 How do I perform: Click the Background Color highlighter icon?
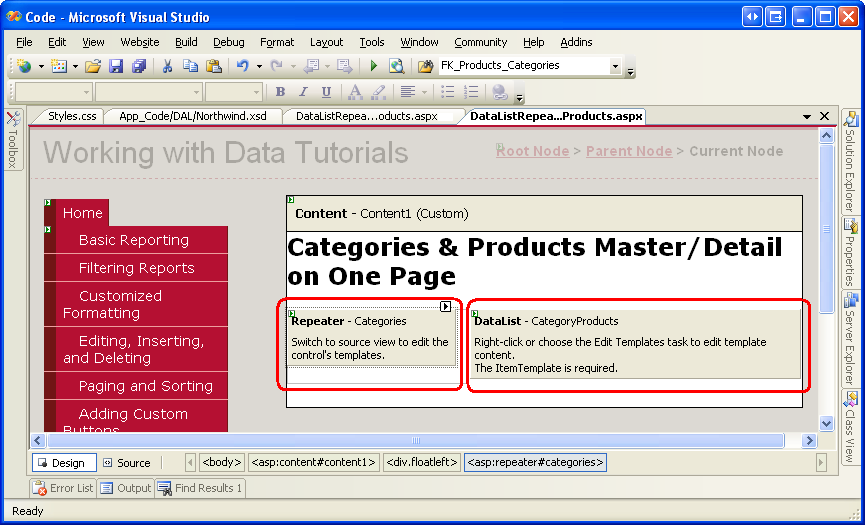coord(378,92)
